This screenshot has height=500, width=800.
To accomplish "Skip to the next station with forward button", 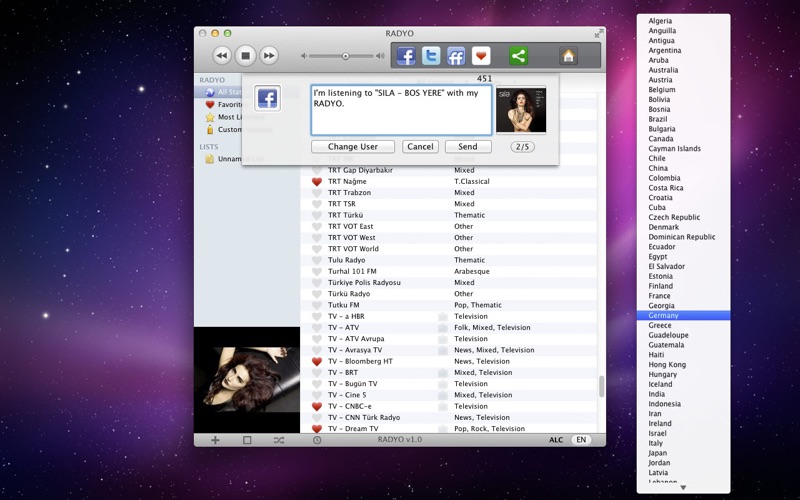I will (269, 56).
